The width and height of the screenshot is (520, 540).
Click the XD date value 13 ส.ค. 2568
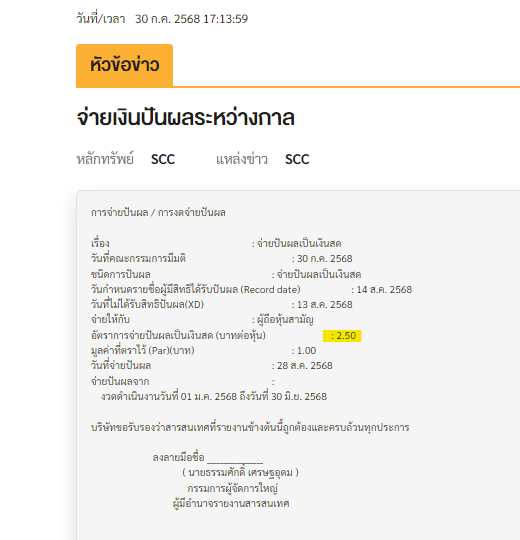[324, 305]
